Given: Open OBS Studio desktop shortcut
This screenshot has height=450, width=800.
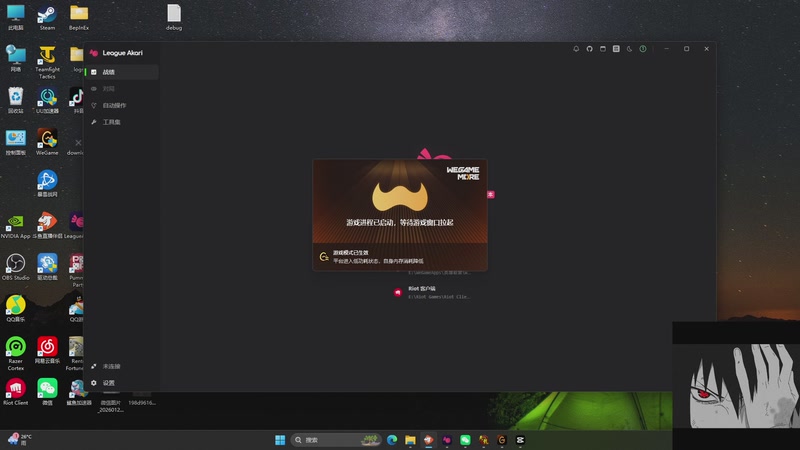Looking at the screenshot, I should click(15, 267).
